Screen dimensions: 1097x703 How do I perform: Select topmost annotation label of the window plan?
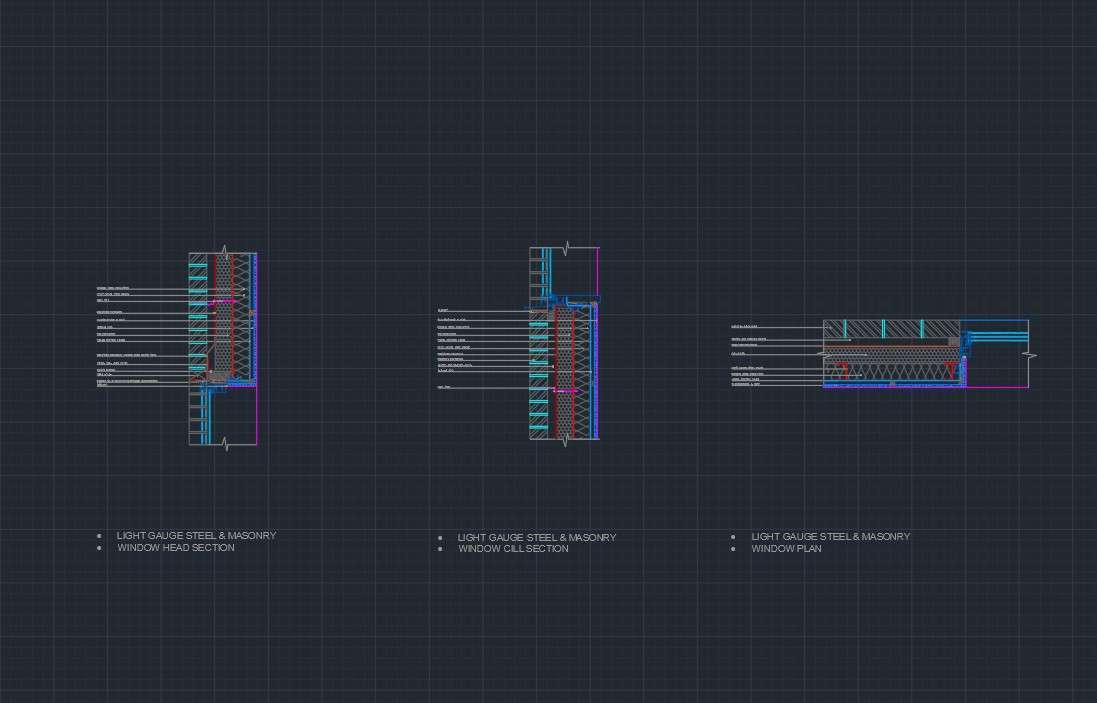coord(745,327)
